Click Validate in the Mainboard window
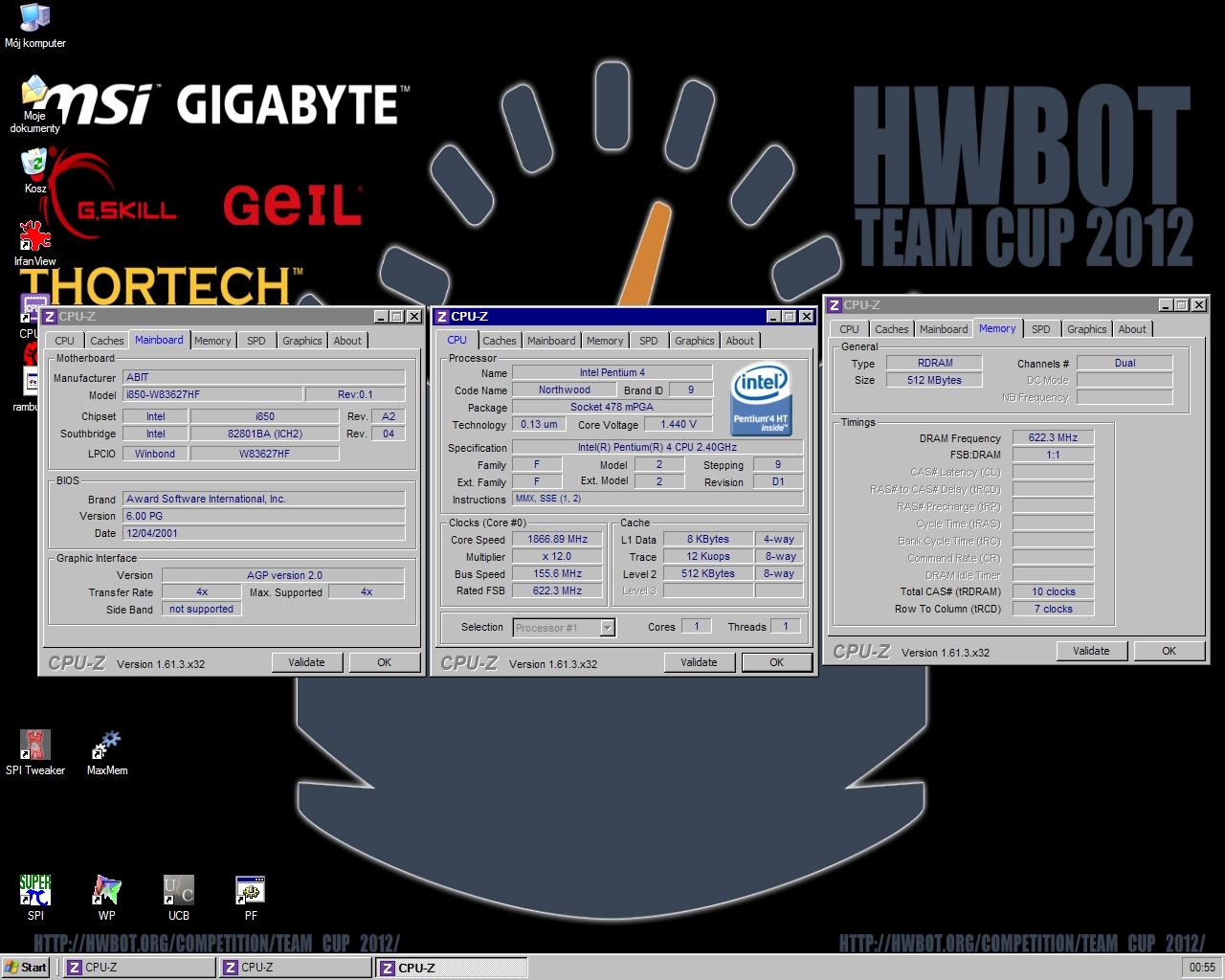The width and height of the screenshot is (1225, 980). pos(306,662)
